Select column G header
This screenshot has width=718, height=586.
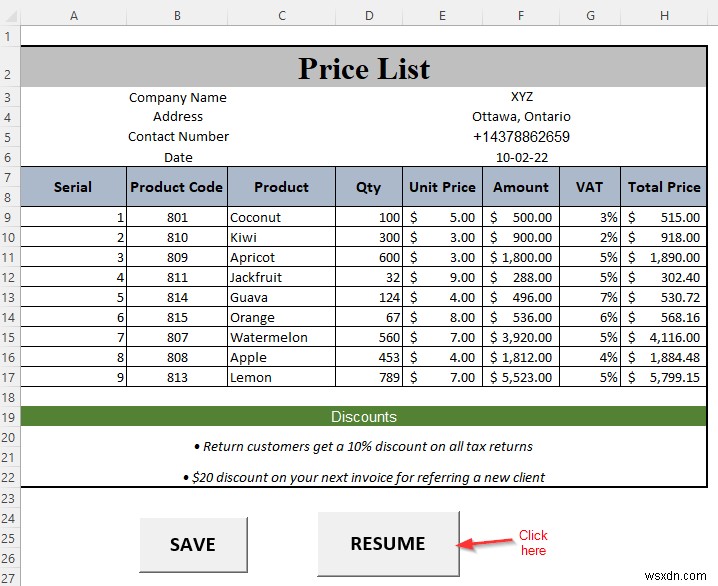point(590,16)
